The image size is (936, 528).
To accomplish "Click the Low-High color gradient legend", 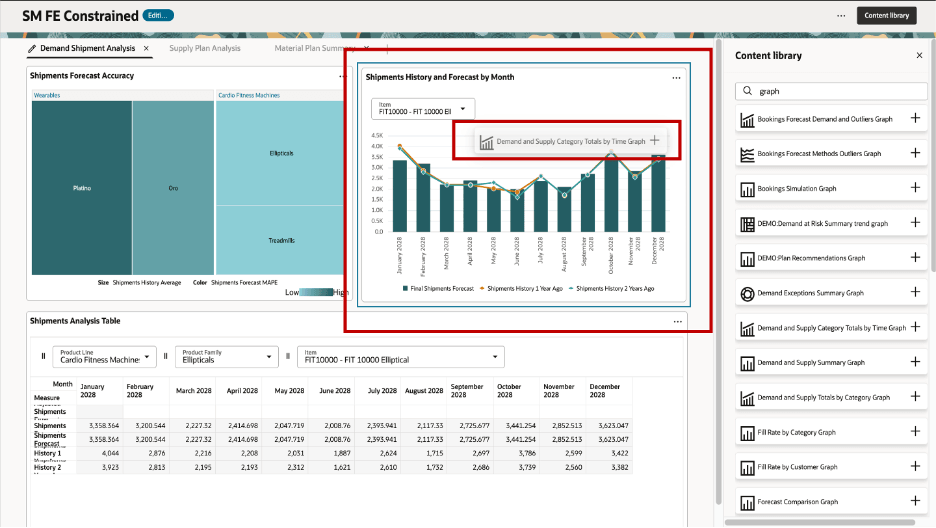I will coord(316,292).
